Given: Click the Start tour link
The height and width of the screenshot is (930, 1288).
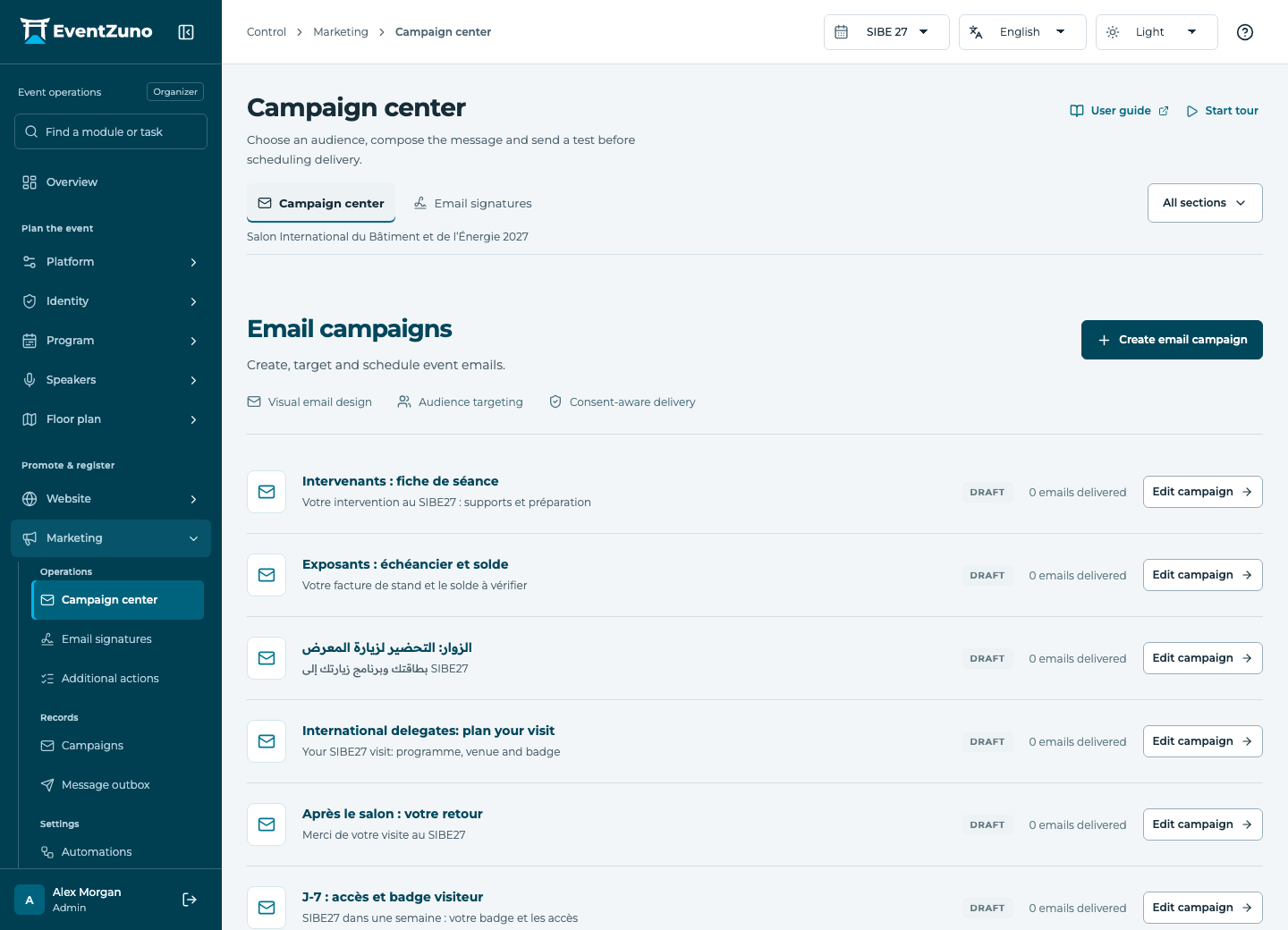Looking at the screenshot, I should (1222, 111).
